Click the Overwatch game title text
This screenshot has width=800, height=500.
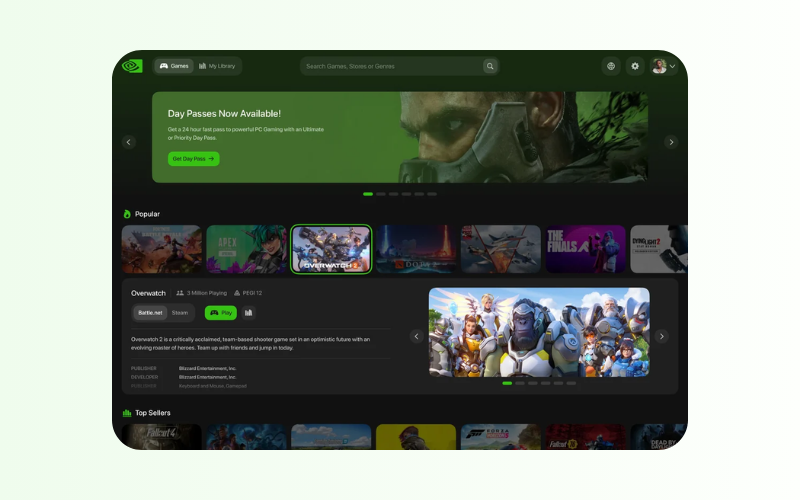(x=148, y=293)
